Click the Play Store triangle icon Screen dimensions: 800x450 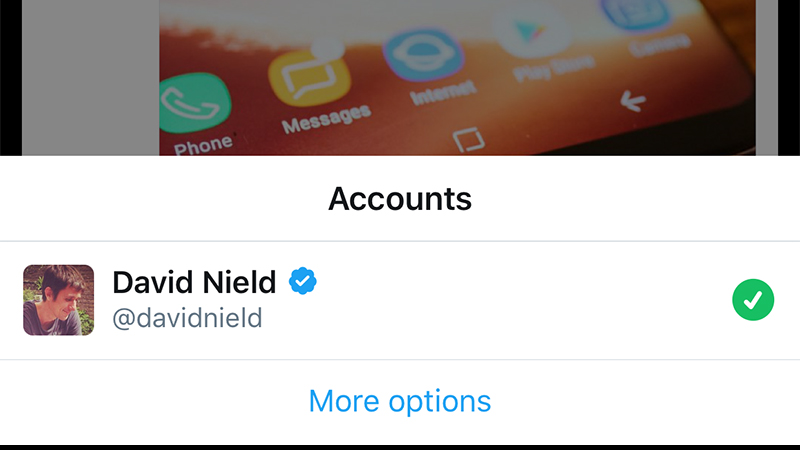click(531, 32)
